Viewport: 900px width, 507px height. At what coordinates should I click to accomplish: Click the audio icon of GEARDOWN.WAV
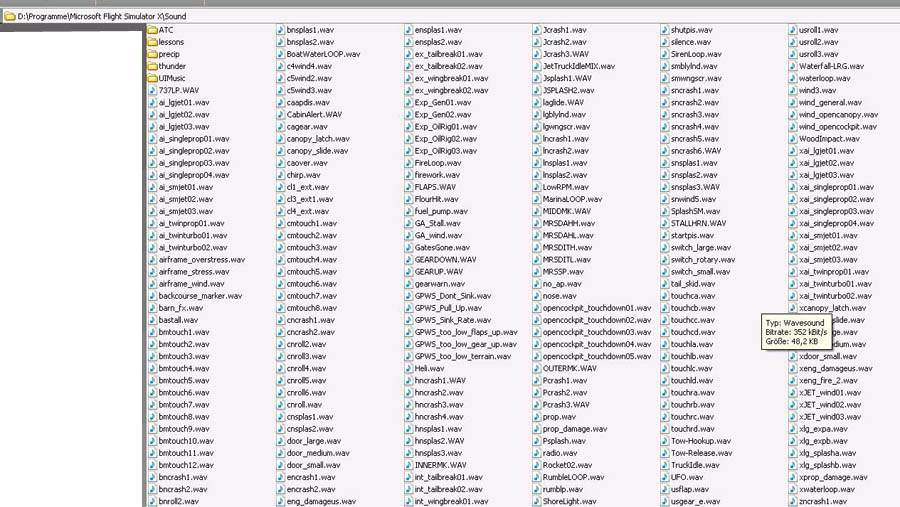408,260
